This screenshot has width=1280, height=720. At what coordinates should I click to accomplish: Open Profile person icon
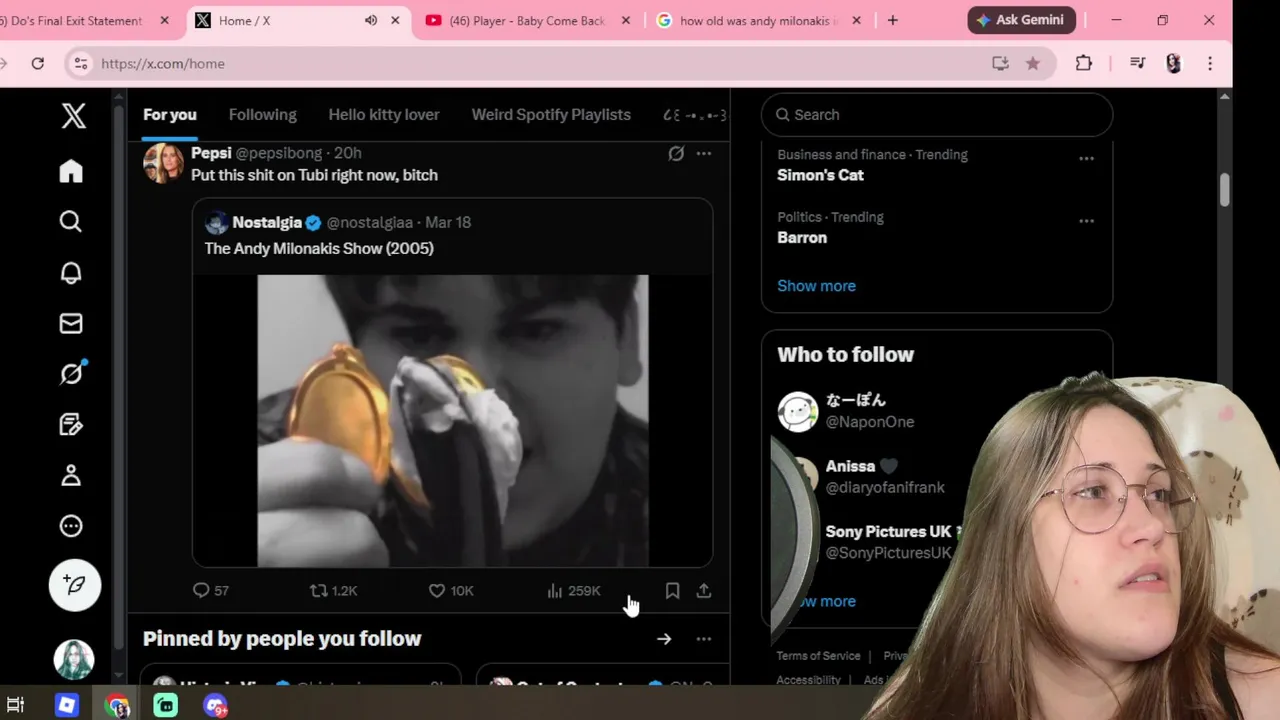tap(71, 475)
